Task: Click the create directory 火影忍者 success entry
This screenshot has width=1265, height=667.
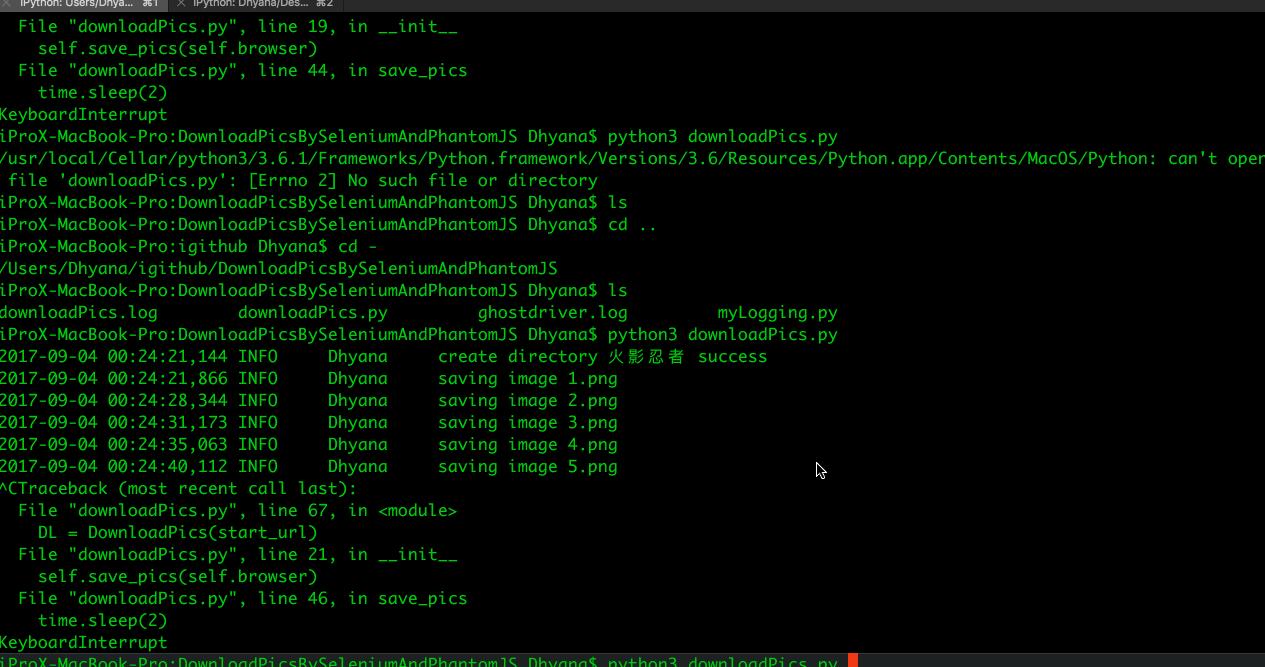Action: point(603,356)
